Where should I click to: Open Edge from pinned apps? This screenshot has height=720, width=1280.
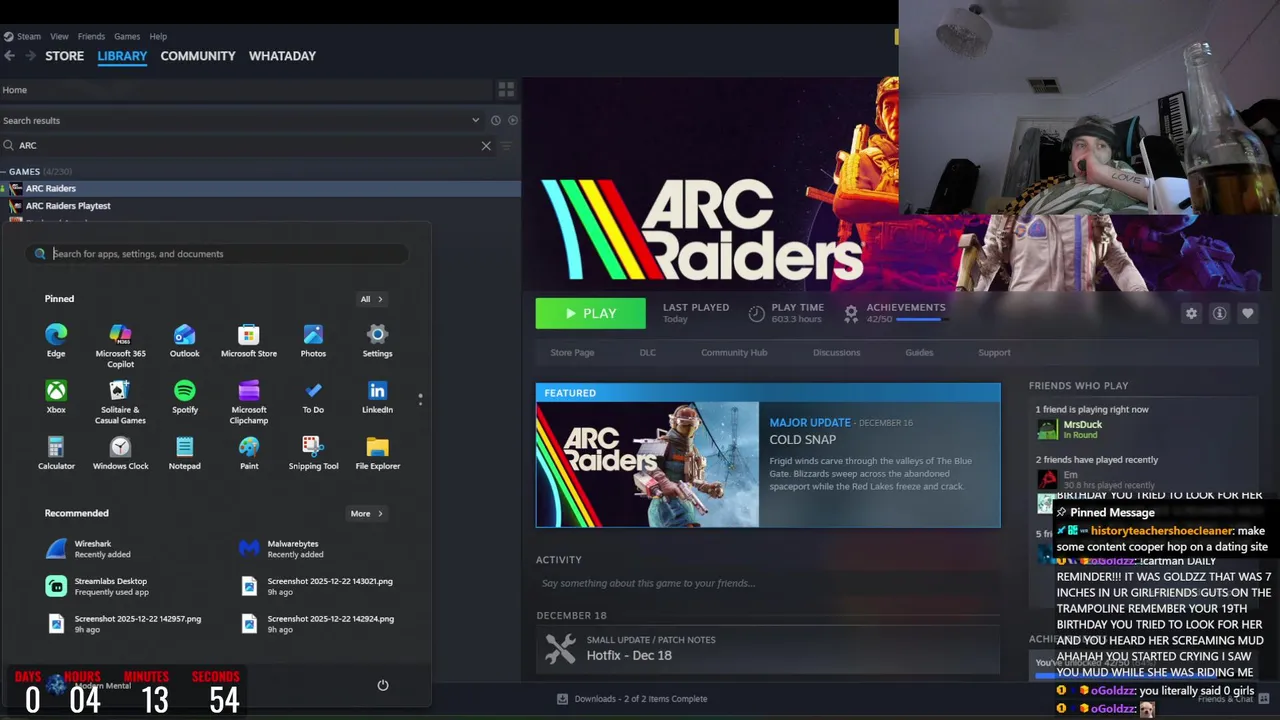[56, 340]
